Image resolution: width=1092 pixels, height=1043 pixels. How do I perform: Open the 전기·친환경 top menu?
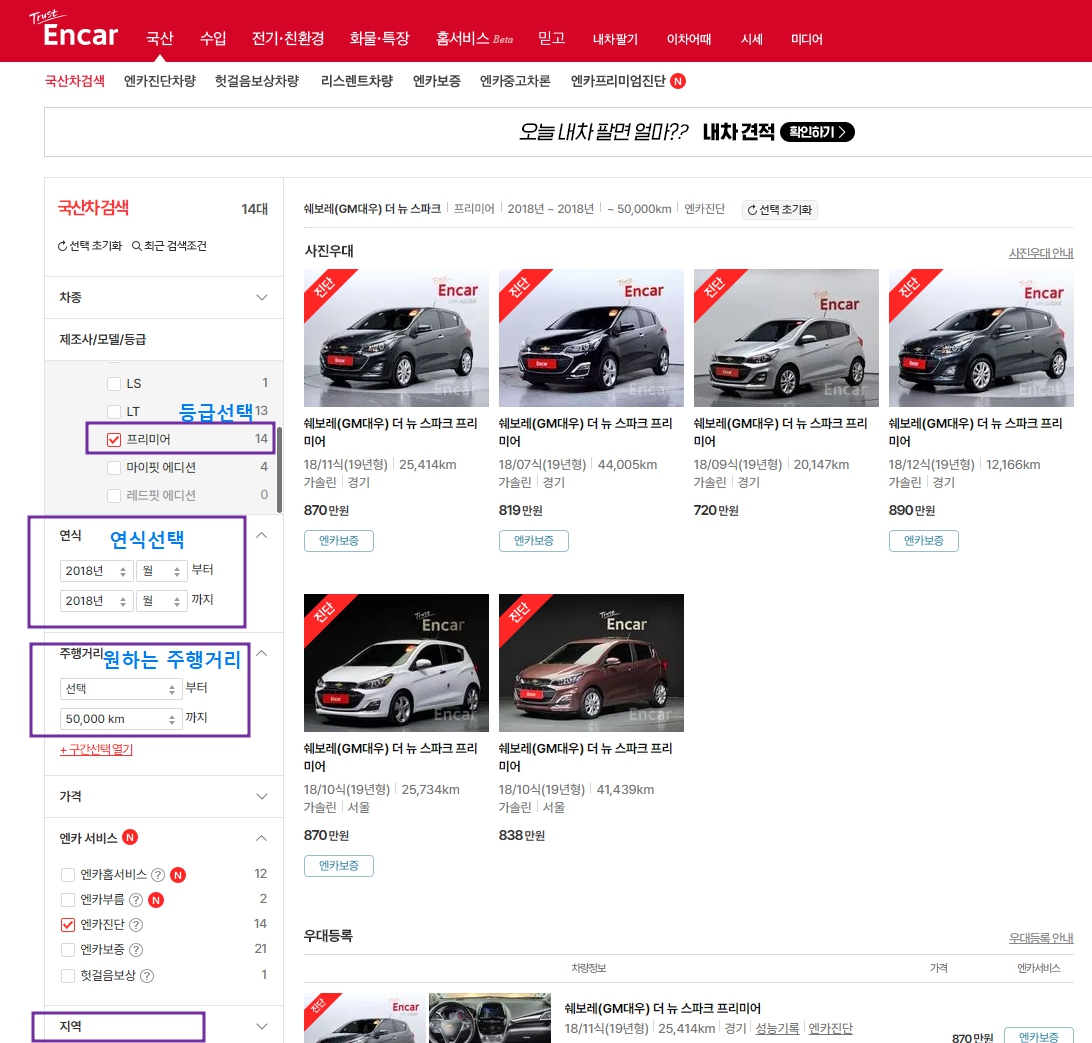coord(288,38)
